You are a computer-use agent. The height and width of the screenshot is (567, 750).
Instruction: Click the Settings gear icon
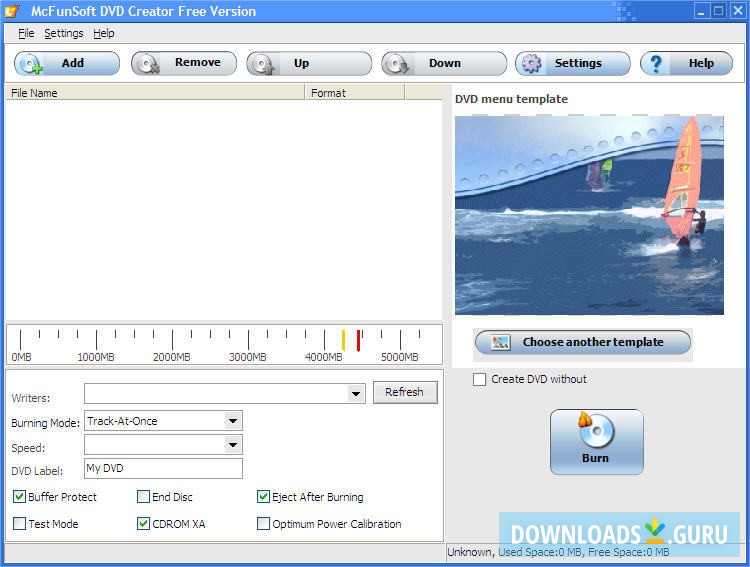coord(531,64)
